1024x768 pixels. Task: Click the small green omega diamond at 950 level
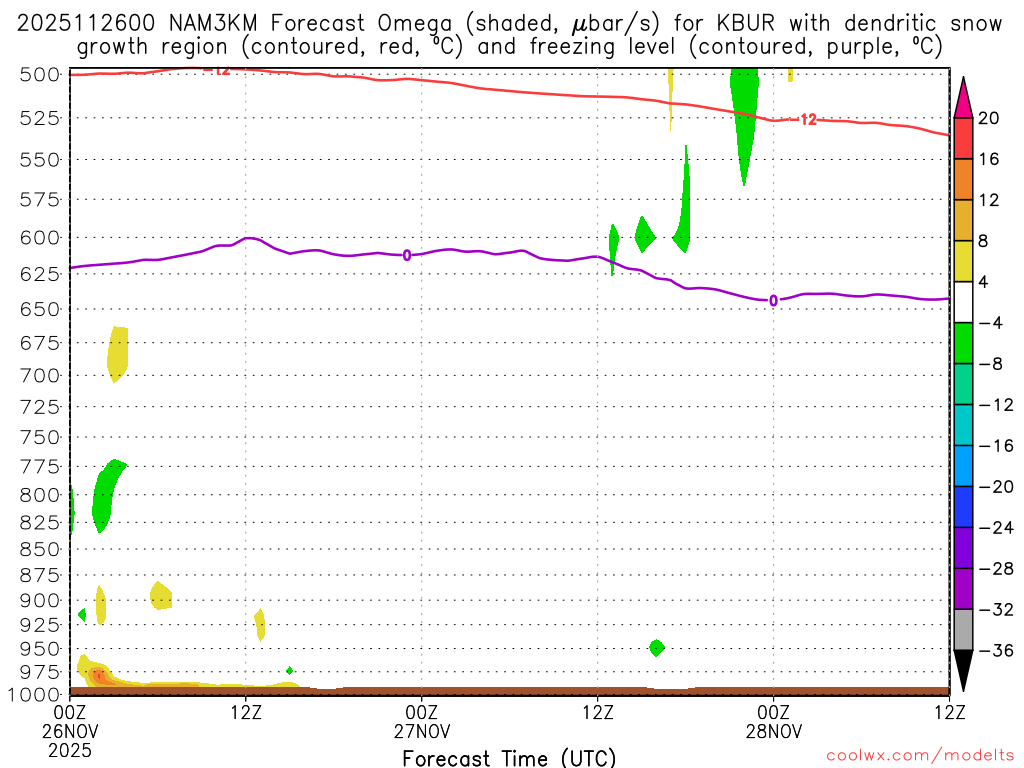tap(657, 648)
